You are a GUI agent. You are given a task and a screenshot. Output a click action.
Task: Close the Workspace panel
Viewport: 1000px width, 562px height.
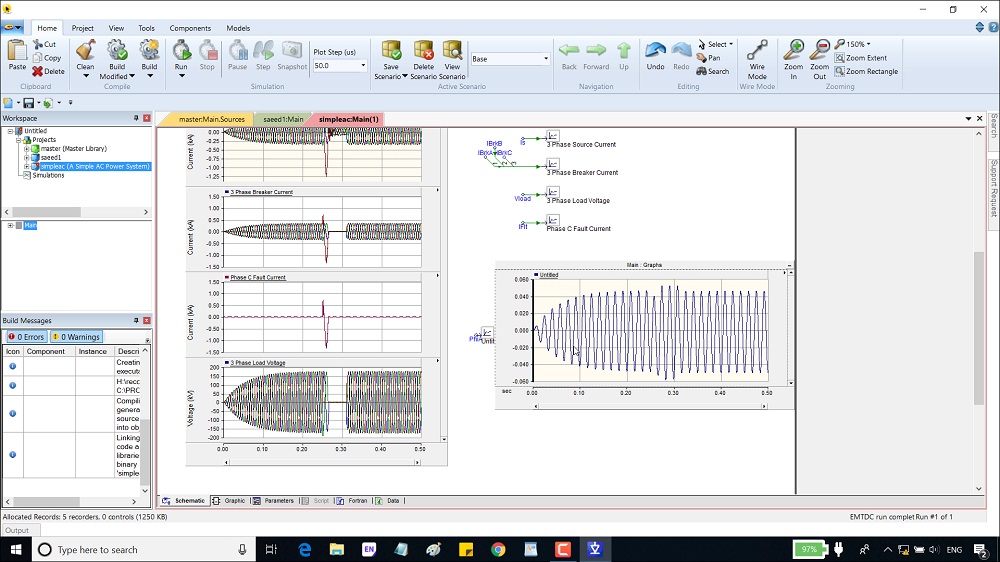click(x=147, y=118)
